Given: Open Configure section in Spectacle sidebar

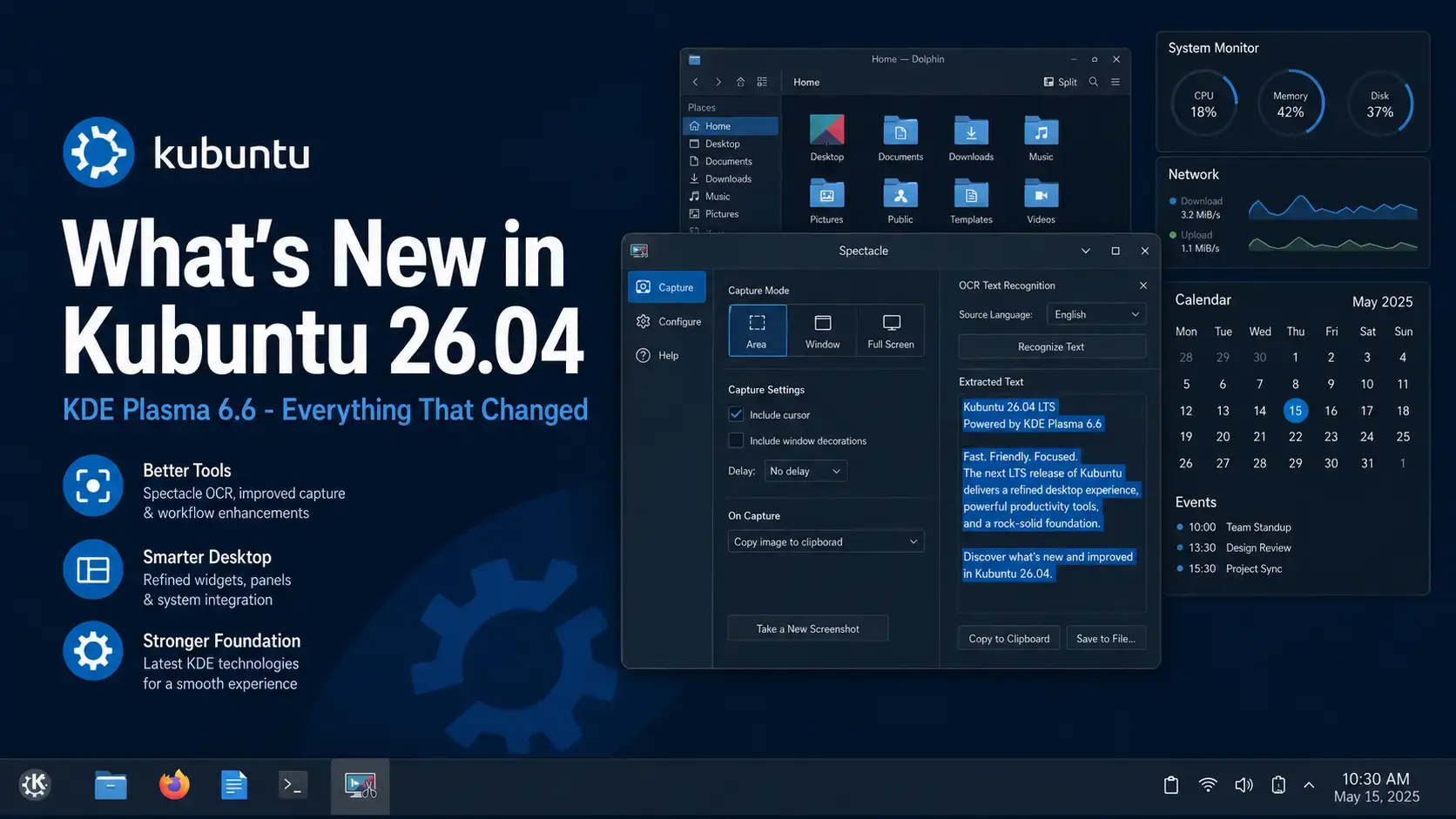Looking at the screenshot, I should [x=669, y=320].
